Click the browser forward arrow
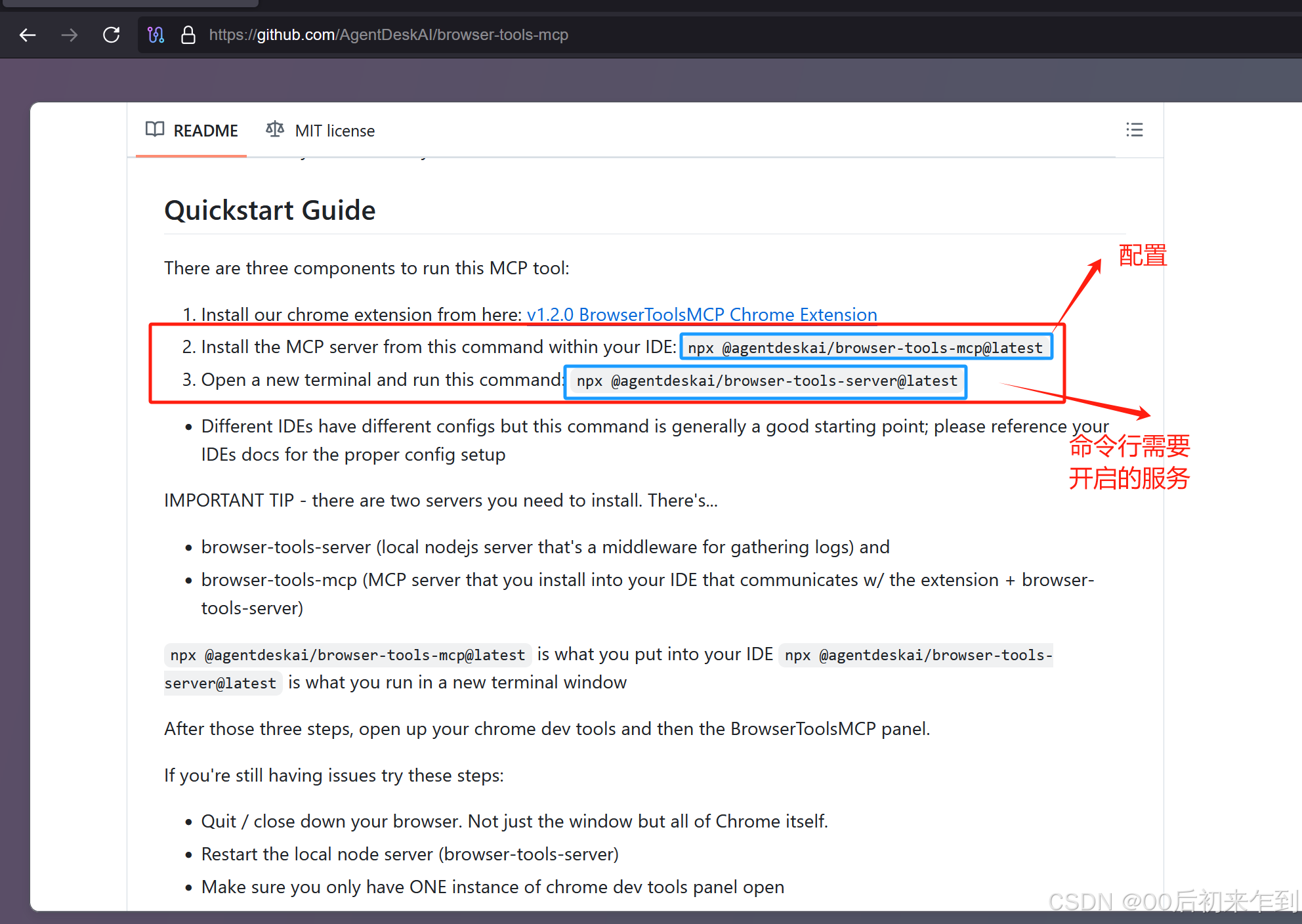 pyautogui.click(x=69, y=35)
